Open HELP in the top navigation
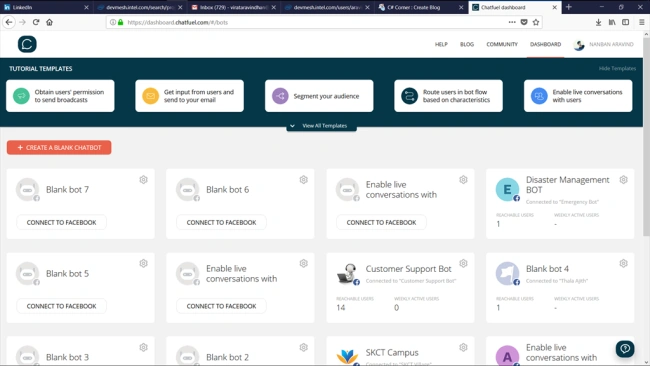The width and height of the screenshot is (650, 366). click(x=441, y=44)
